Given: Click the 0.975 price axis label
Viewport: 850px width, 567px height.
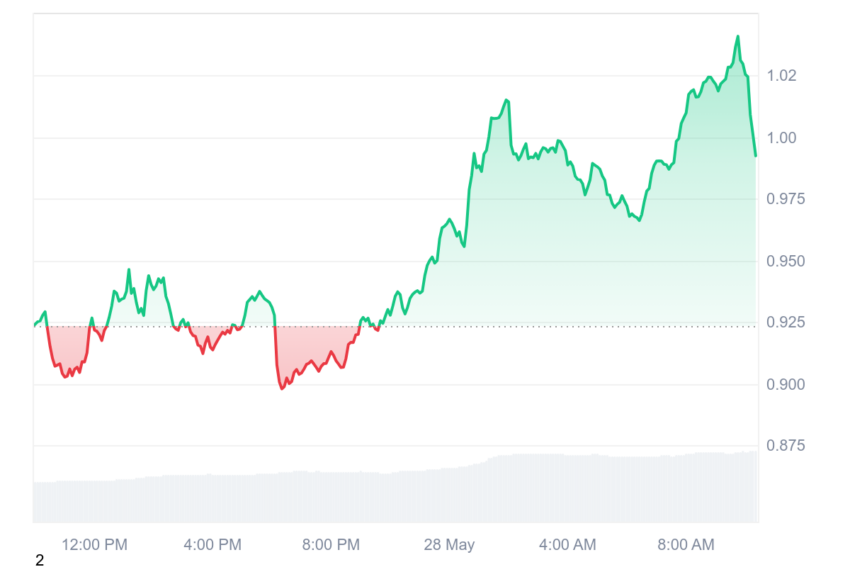Looking at the screenshot, I should point(785,199).
